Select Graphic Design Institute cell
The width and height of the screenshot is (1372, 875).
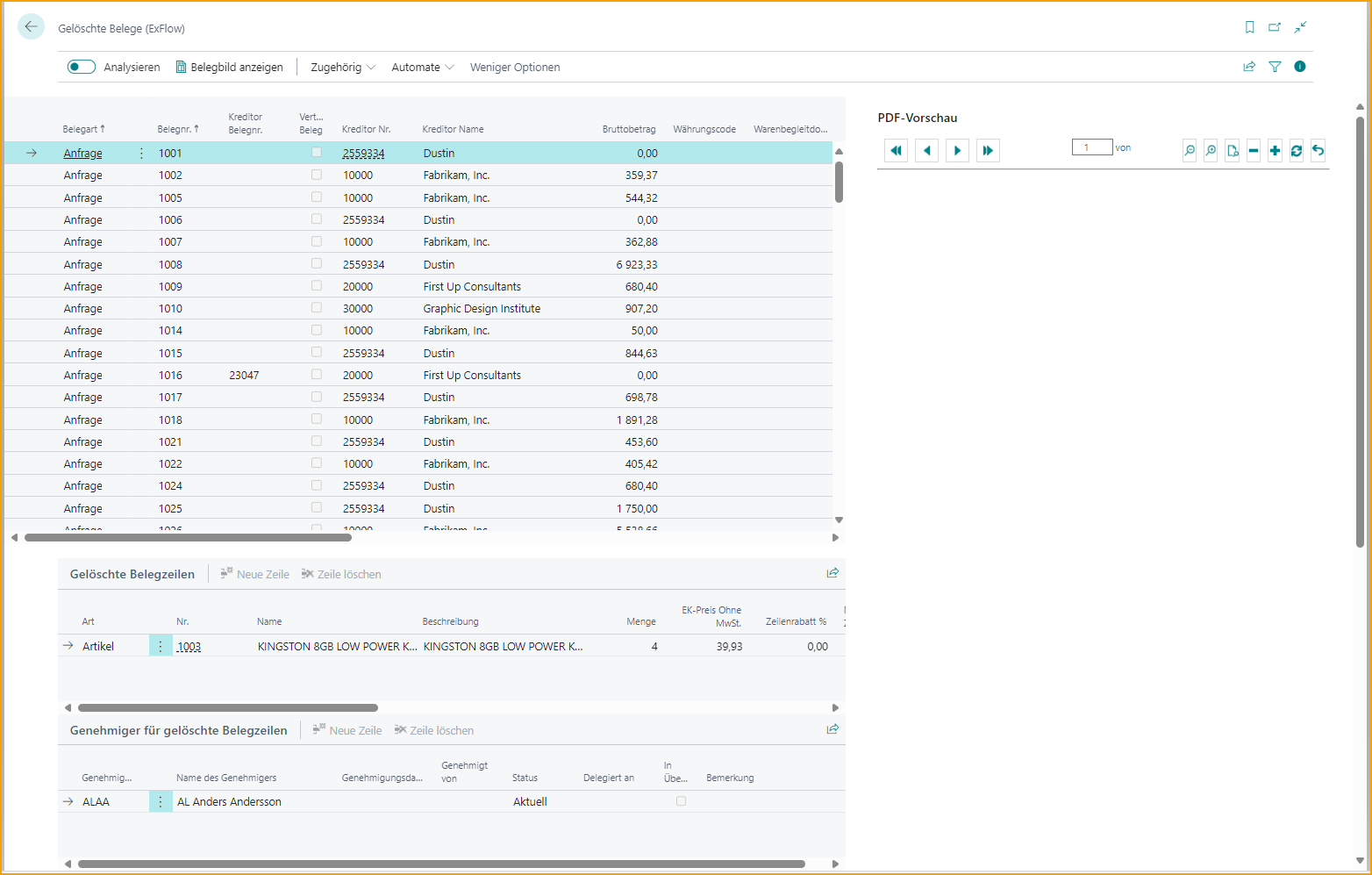pos(482,308)
